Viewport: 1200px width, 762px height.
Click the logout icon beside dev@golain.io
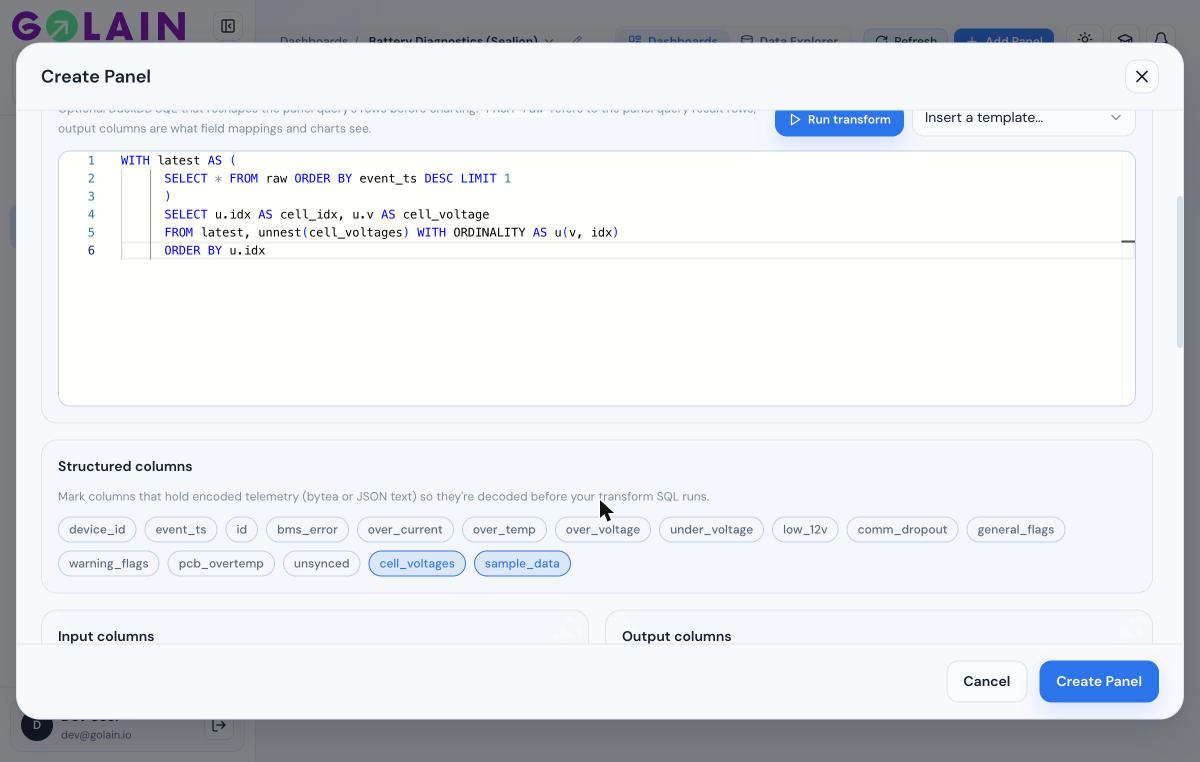[x=219, y=726]
